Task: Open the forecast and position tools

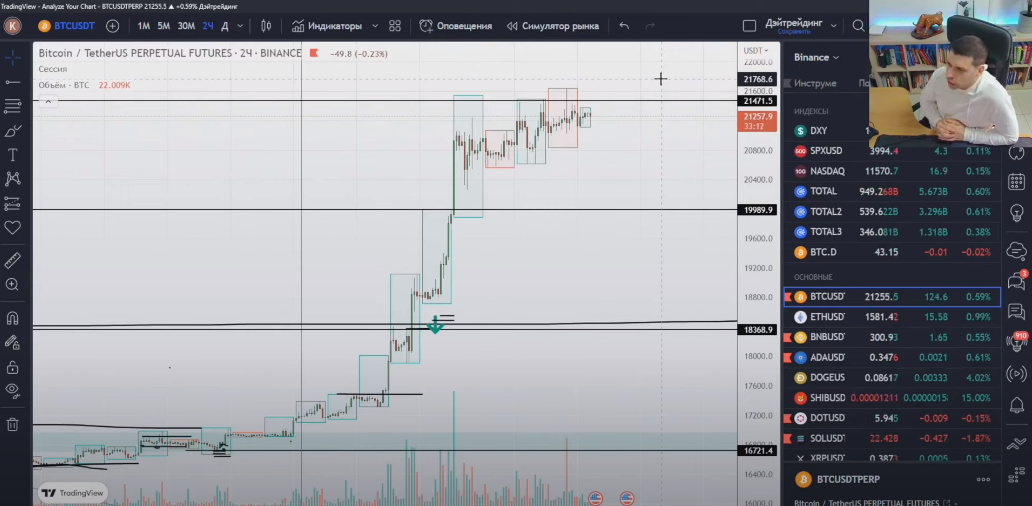Action: click(x=13, y=203)
